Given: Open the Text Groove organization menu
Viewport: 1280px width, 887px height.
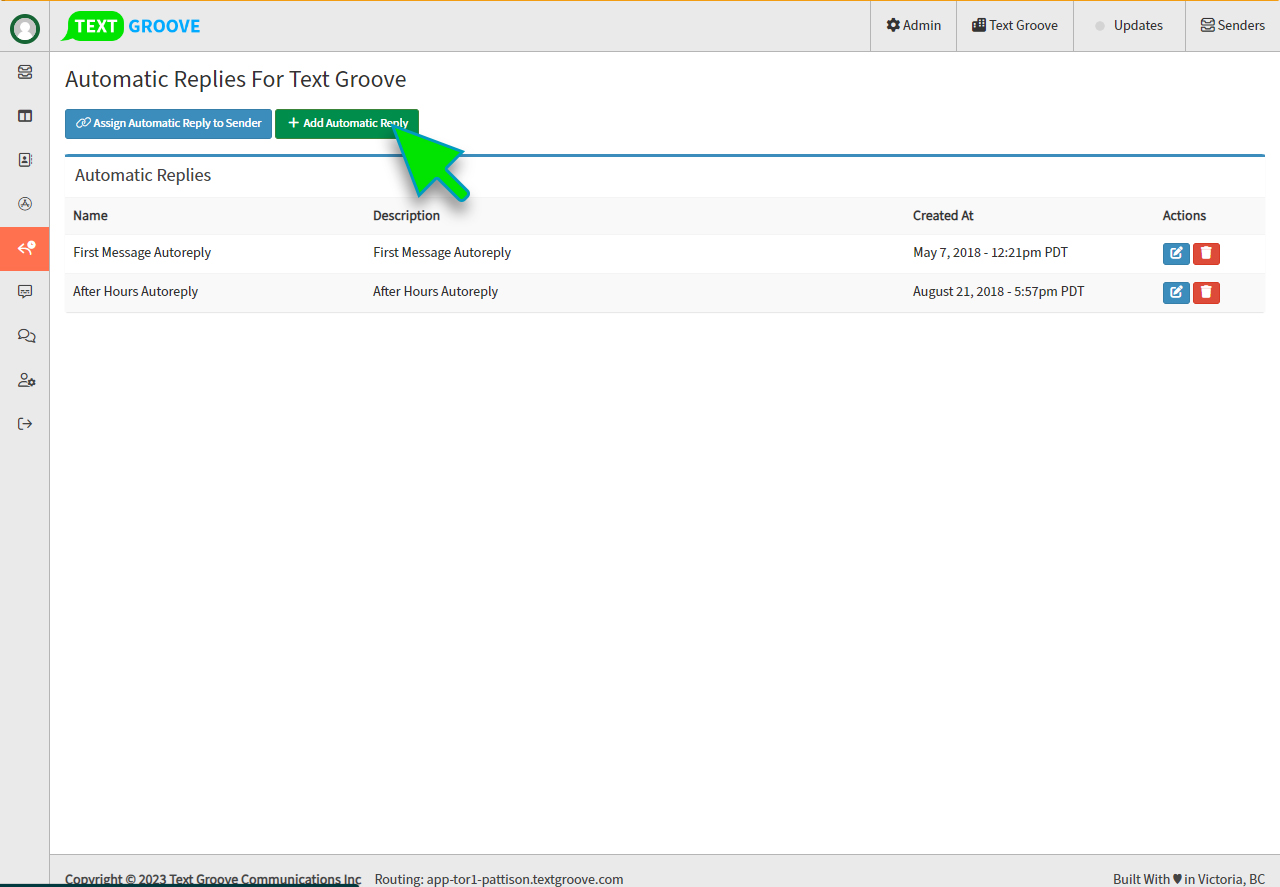Looking at the screenshot, I should (1015, 26).
